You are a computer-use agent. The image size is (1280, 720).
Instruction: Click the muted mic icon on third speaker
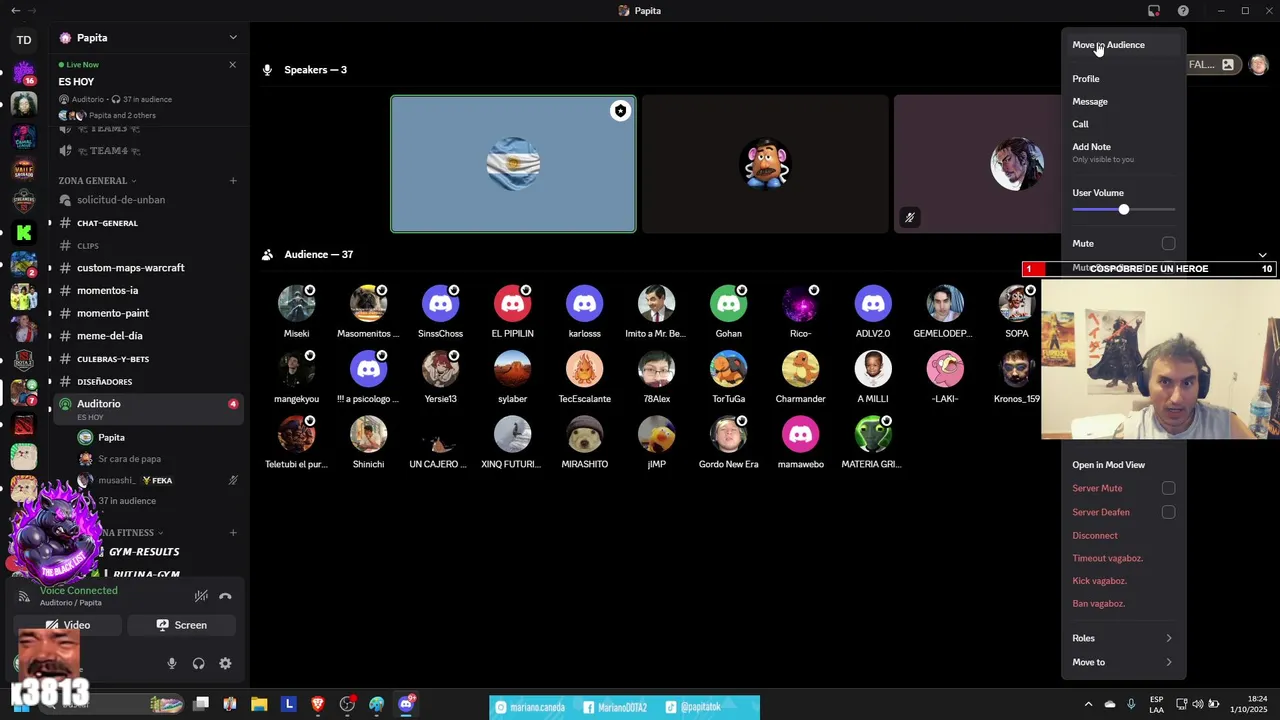[909, 217]
